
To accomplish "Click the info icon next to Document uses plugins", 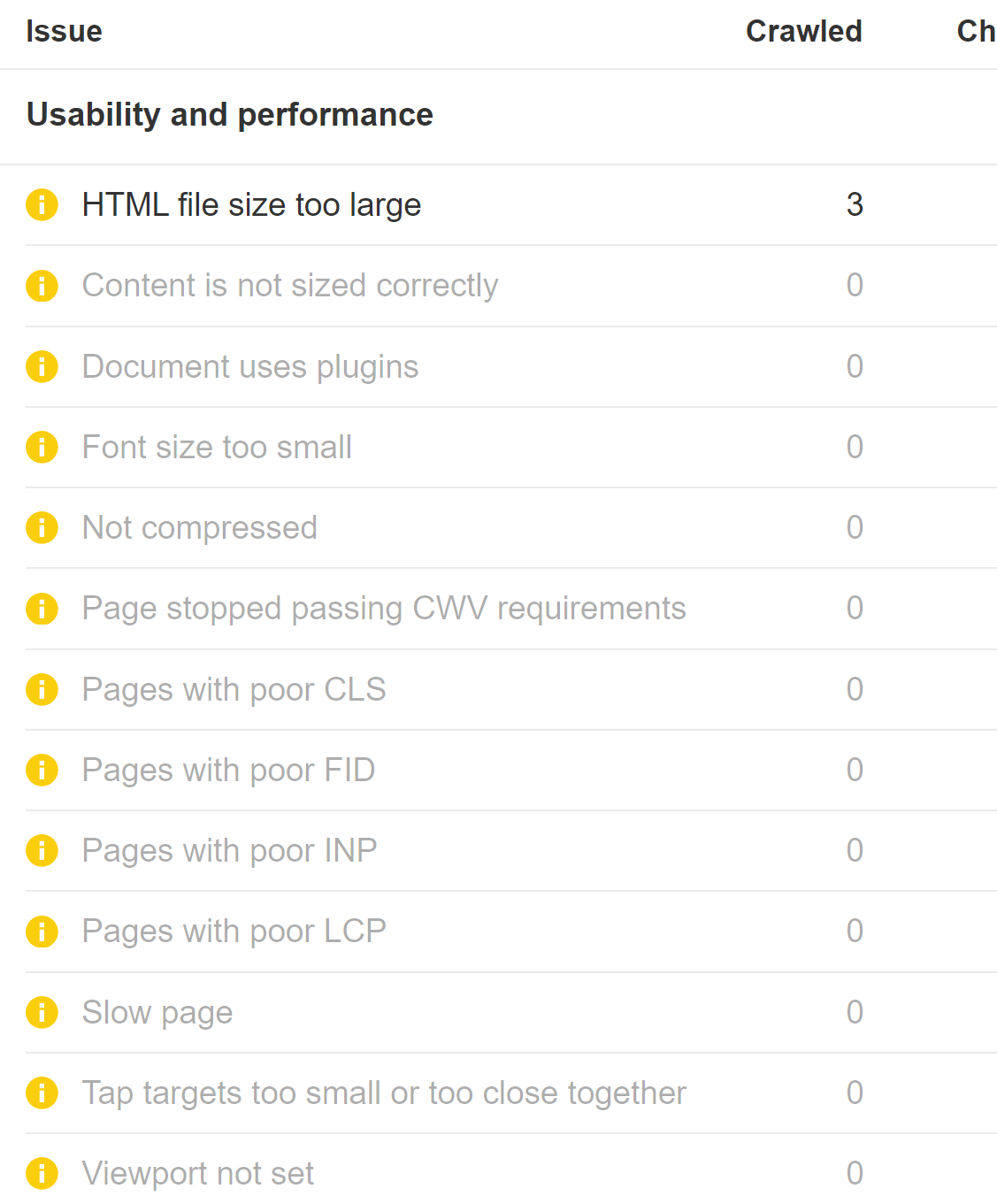I will [42, 366].
